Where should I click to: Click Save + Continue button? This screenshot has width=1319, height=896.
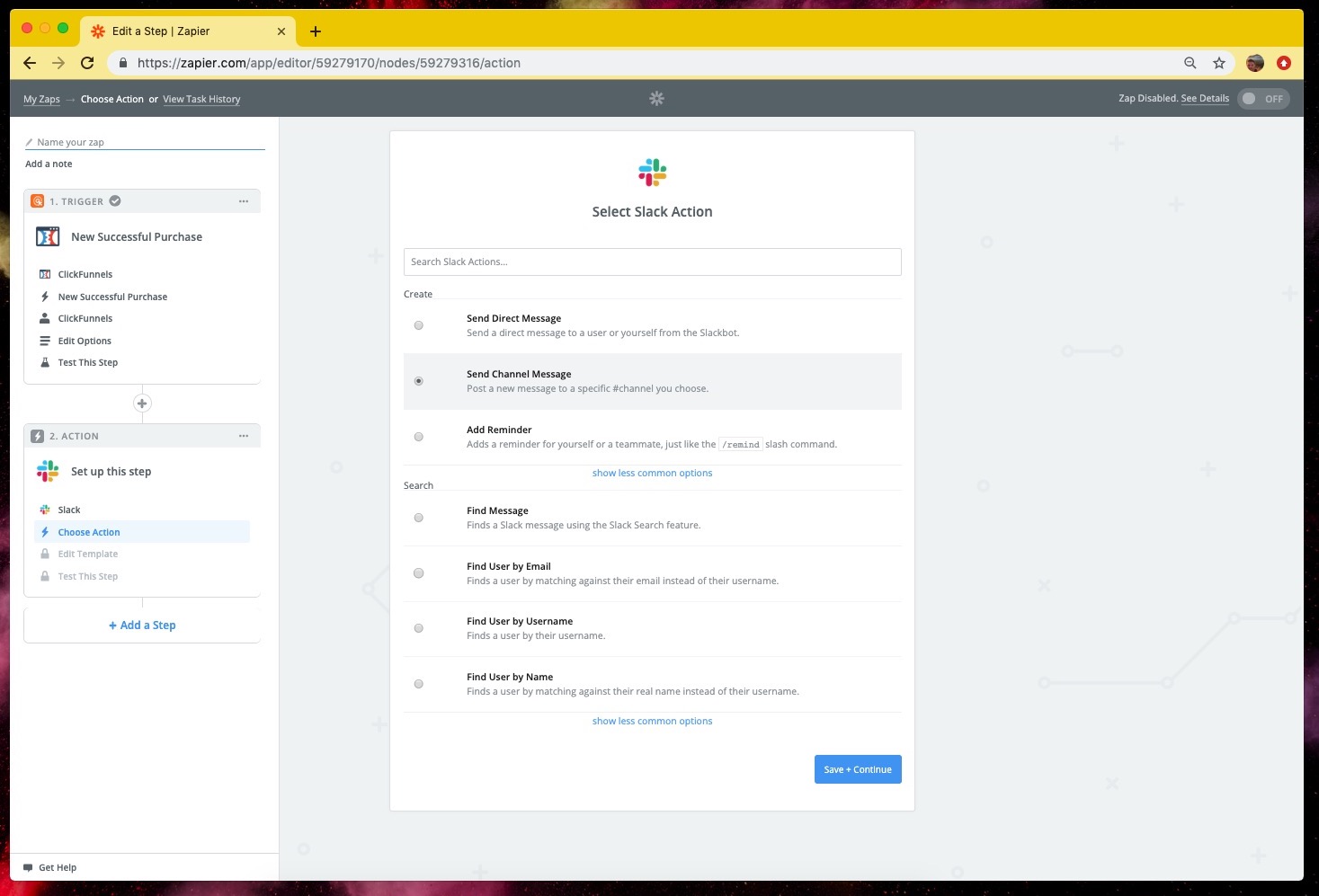[x=858, y=769]
